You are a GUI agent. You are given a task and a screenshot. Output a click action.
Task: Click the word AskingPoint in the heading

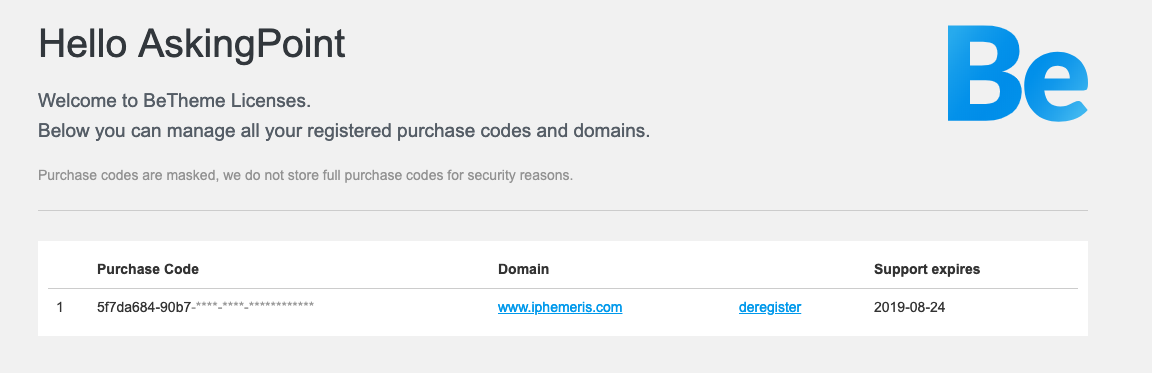pos(242,44)
